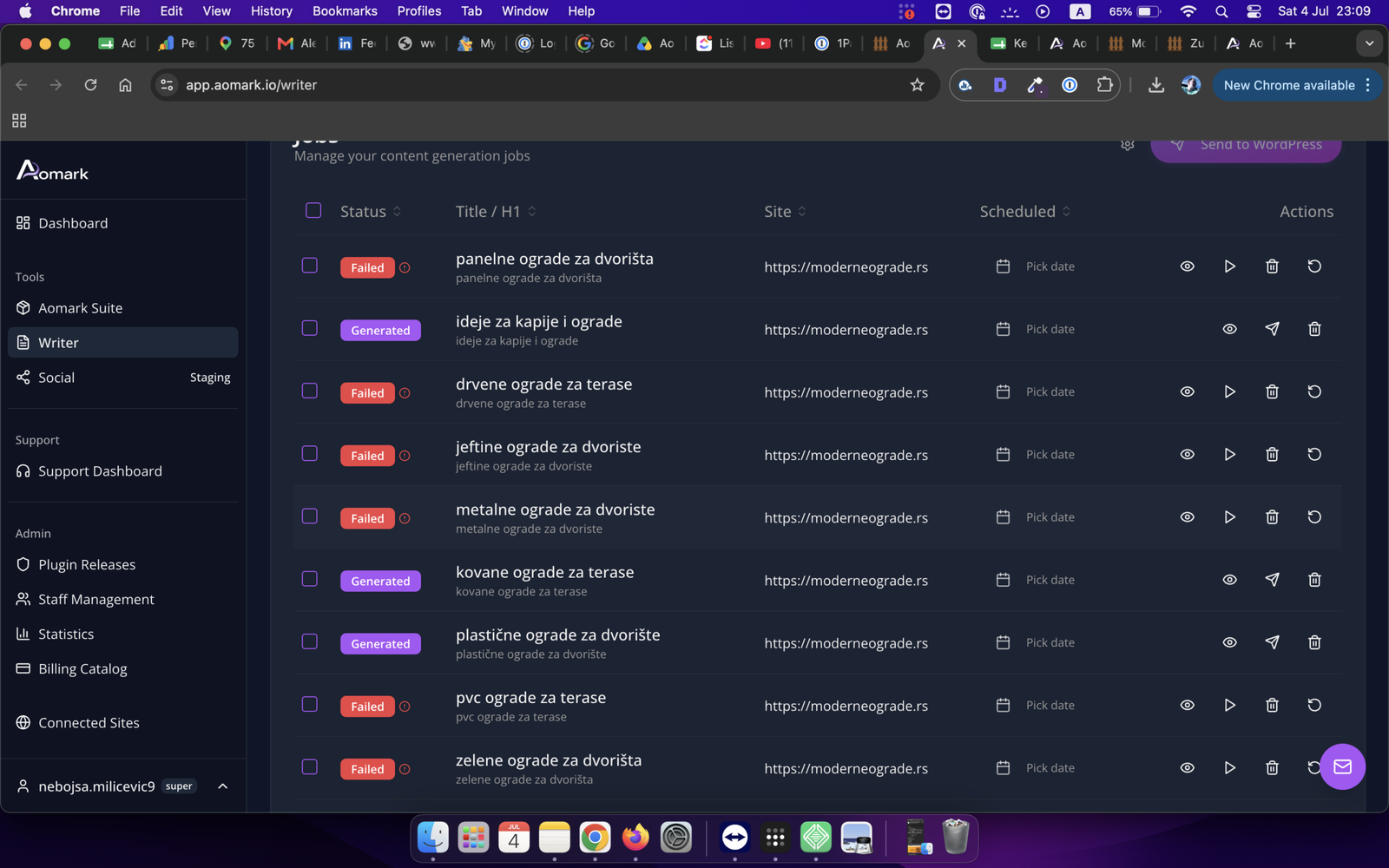Open Chrome extensions puzzle icon

point(1104,85)
